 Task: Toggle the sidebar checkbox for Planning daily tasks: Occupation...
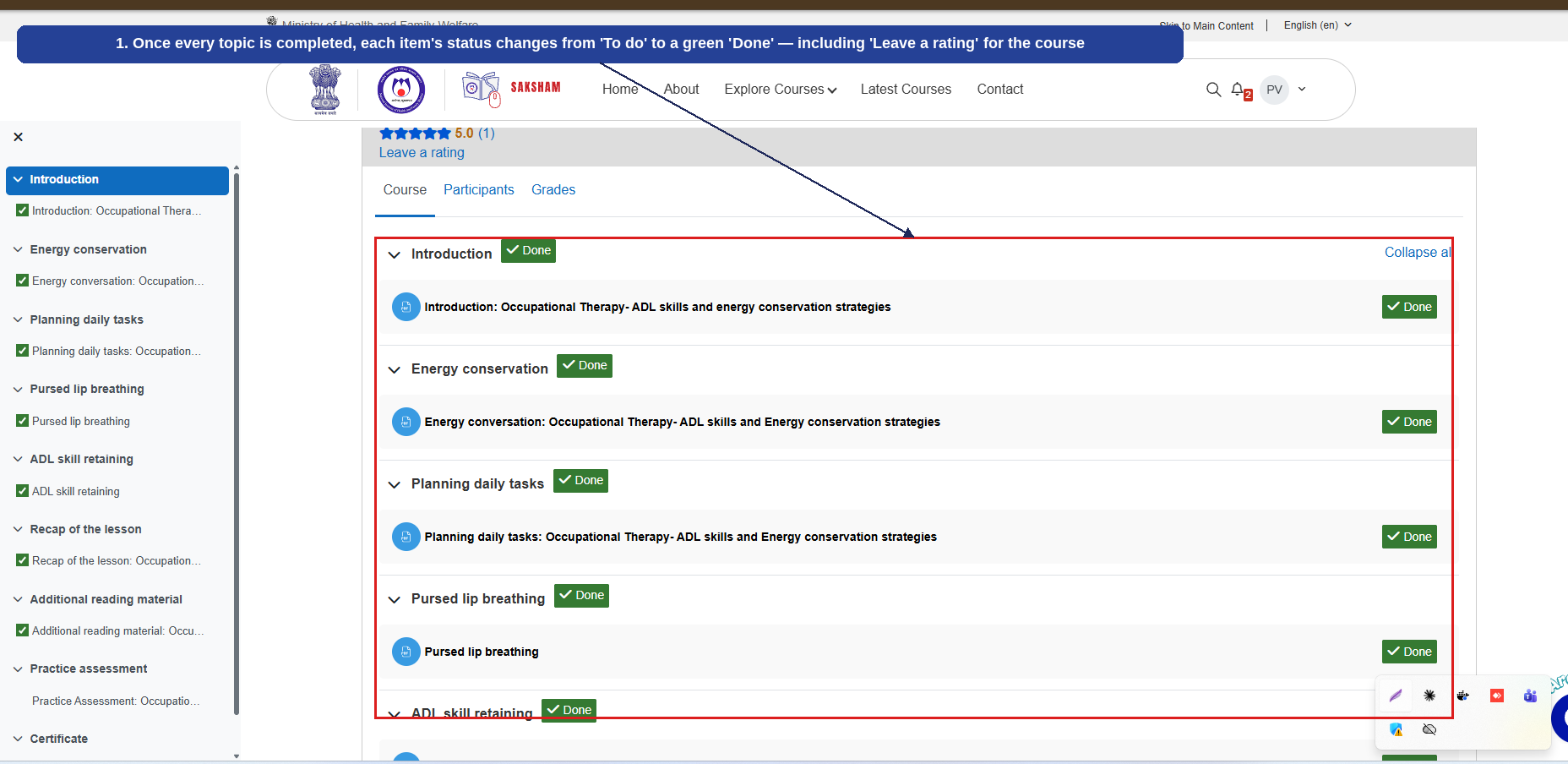click(23, 351)
